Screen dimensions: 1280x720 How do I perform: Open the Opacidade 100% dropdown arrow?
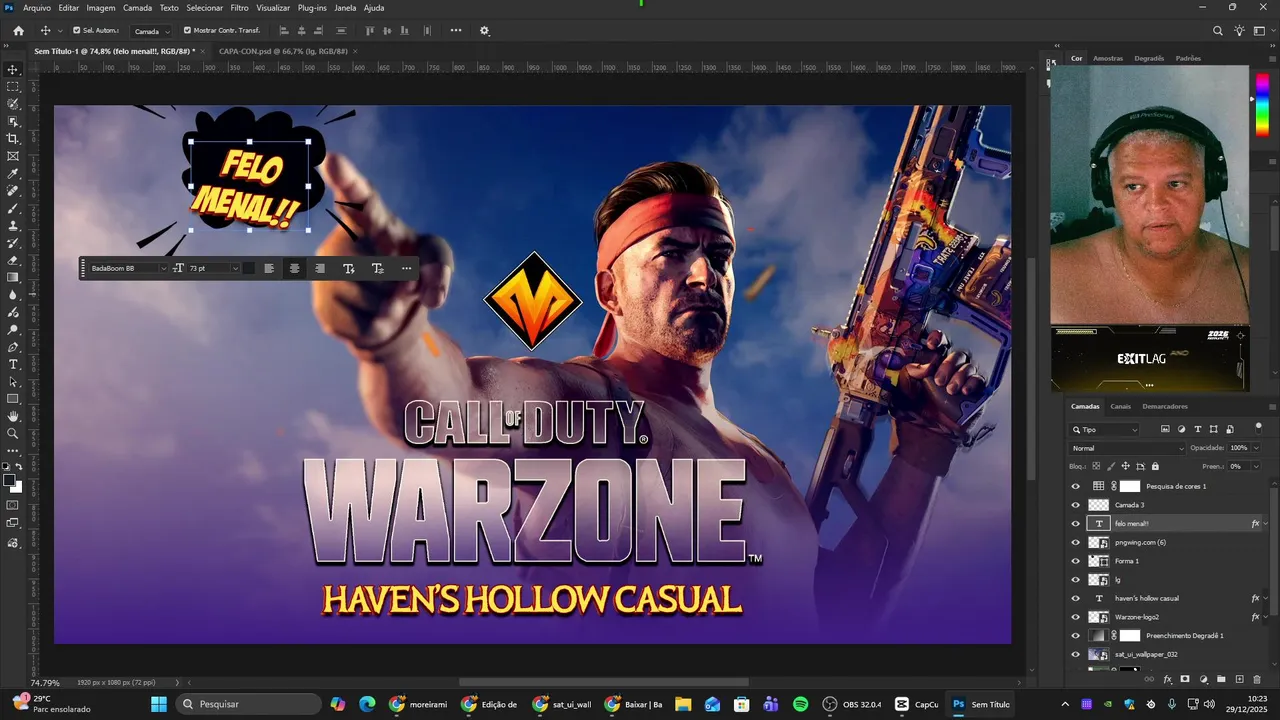(x=1257, y=448)
